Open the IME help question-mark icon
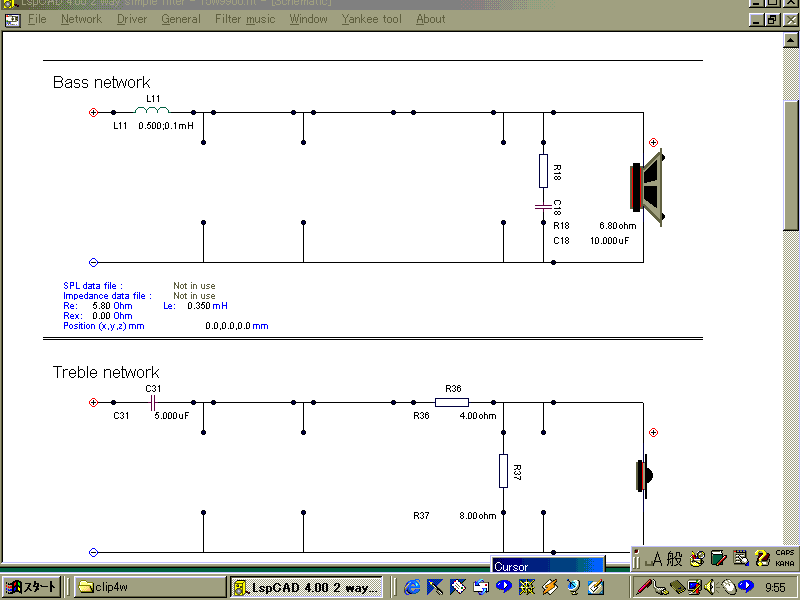The width and height of the screenshot is (800, 600). click(x=761, y=558)
